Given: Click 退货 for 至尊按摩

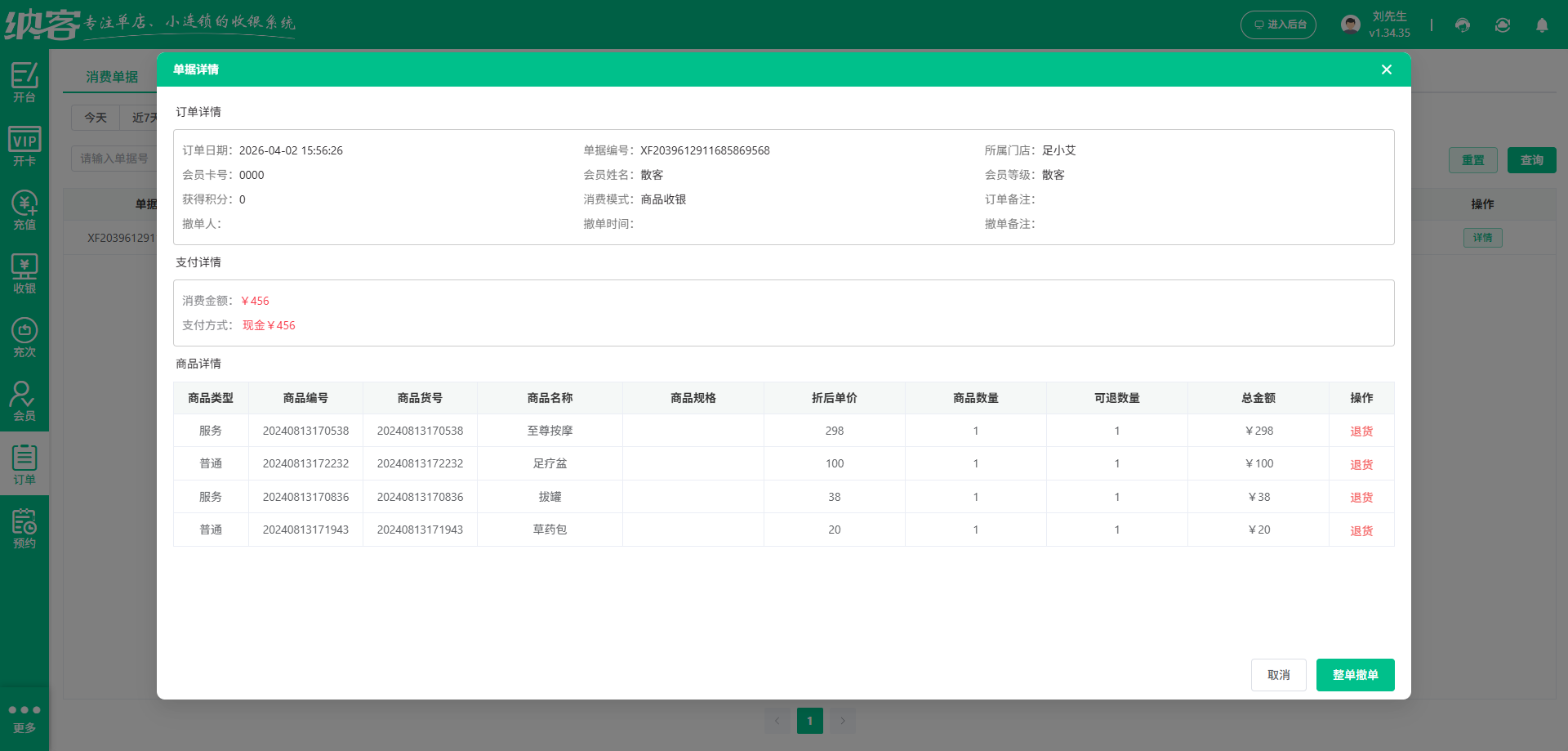Looking at the screenshot, I should coord(1361,431).
